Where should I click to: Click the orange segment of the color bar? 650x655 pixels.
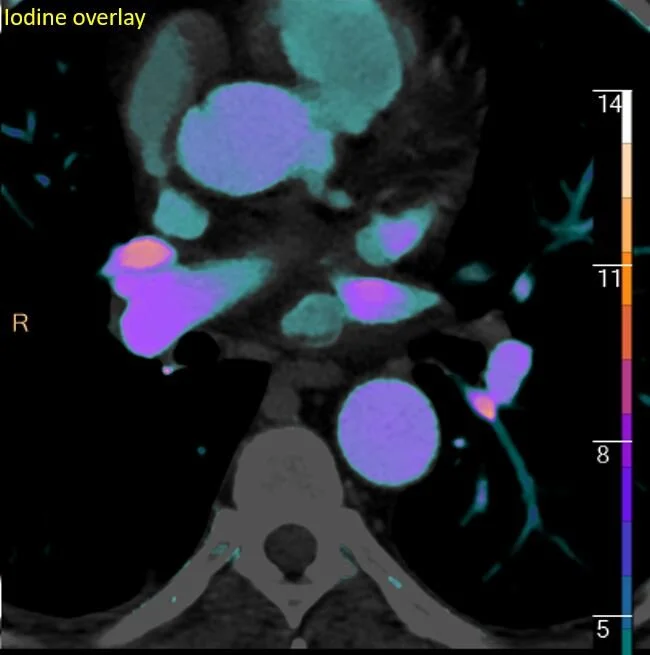pos(627,279)
